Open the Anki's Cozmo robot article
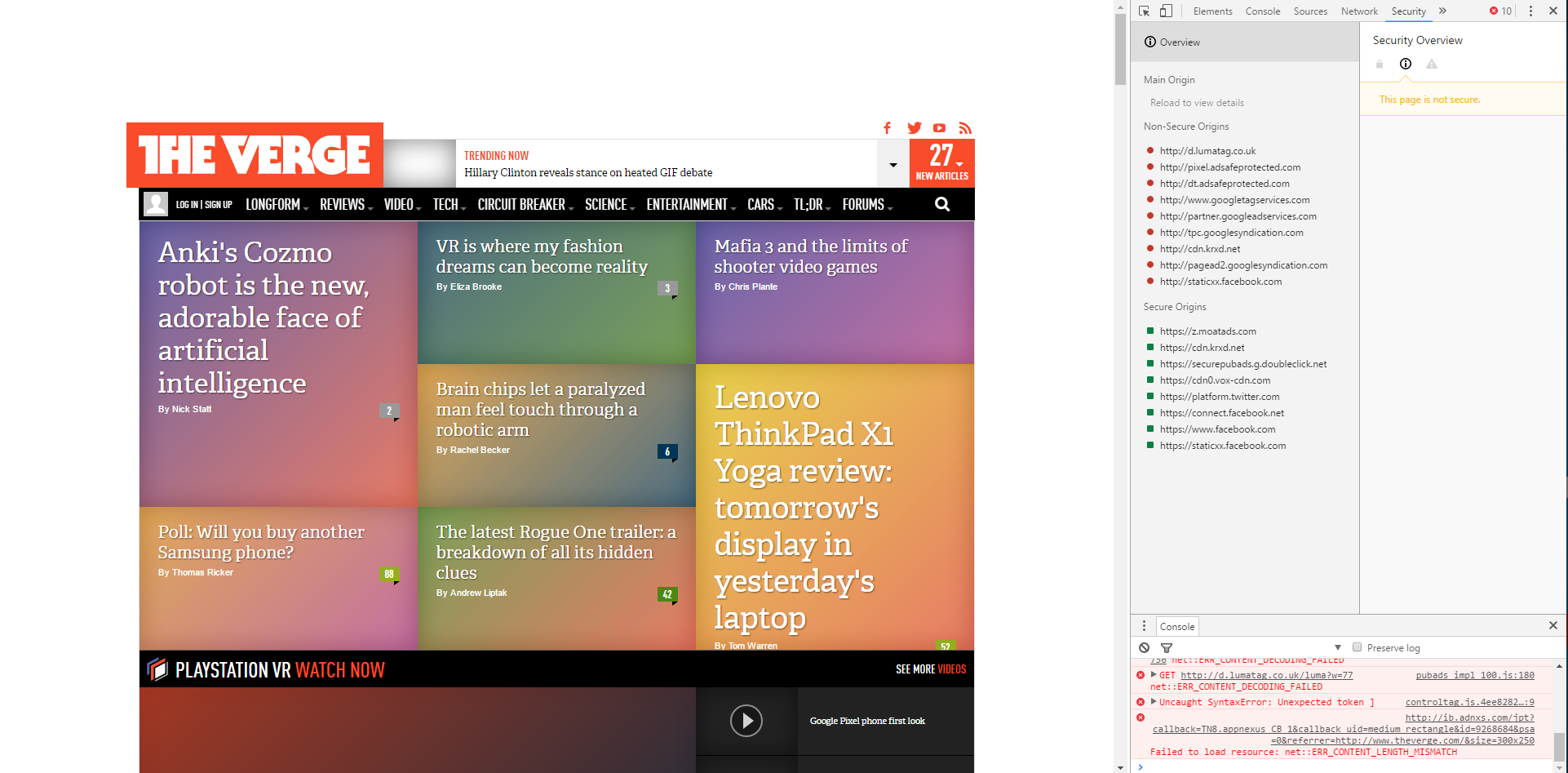The image size is (1568, 773). point(264,318)
